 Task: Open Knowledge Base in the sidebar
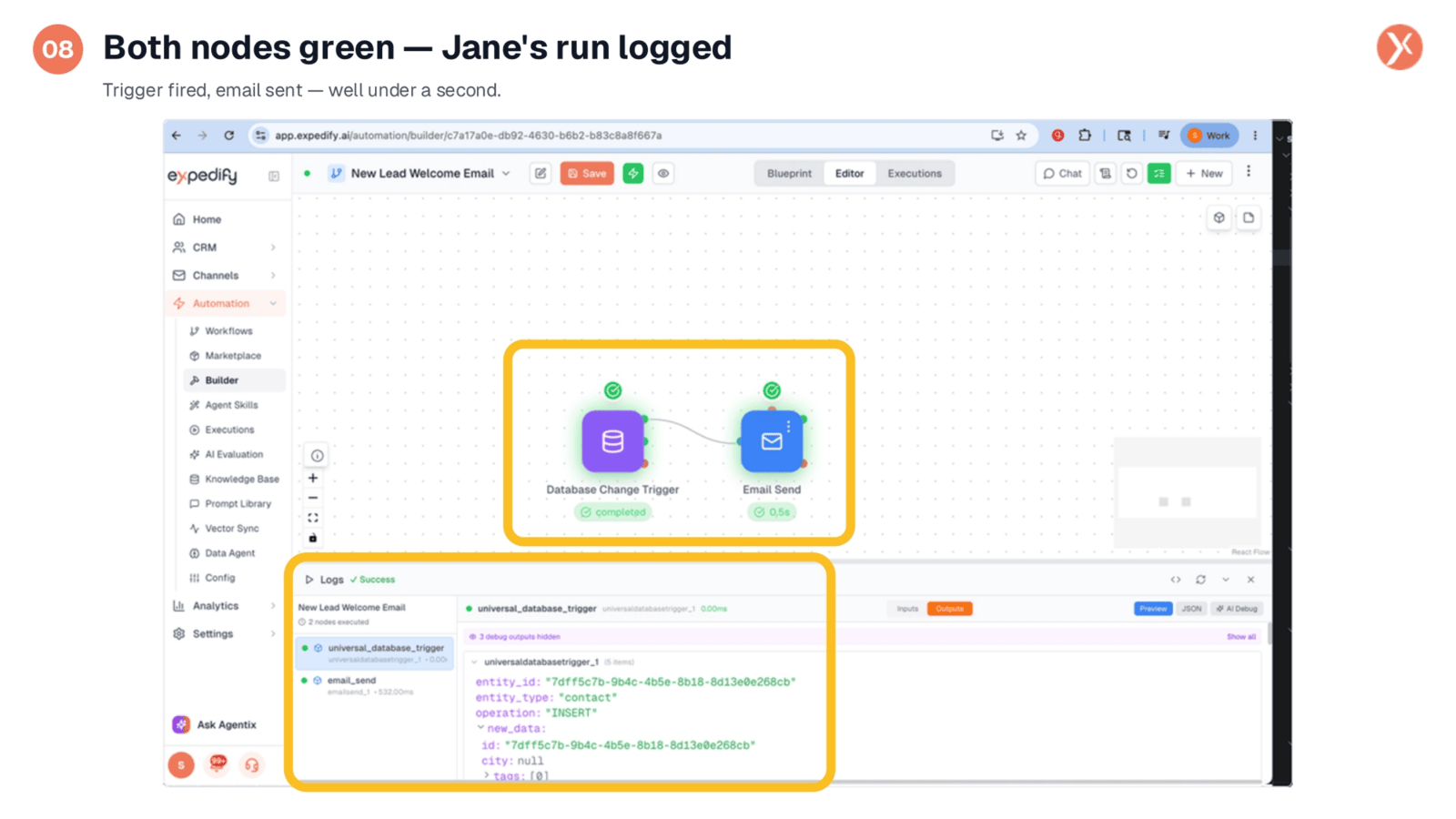[x=242, y=479]
